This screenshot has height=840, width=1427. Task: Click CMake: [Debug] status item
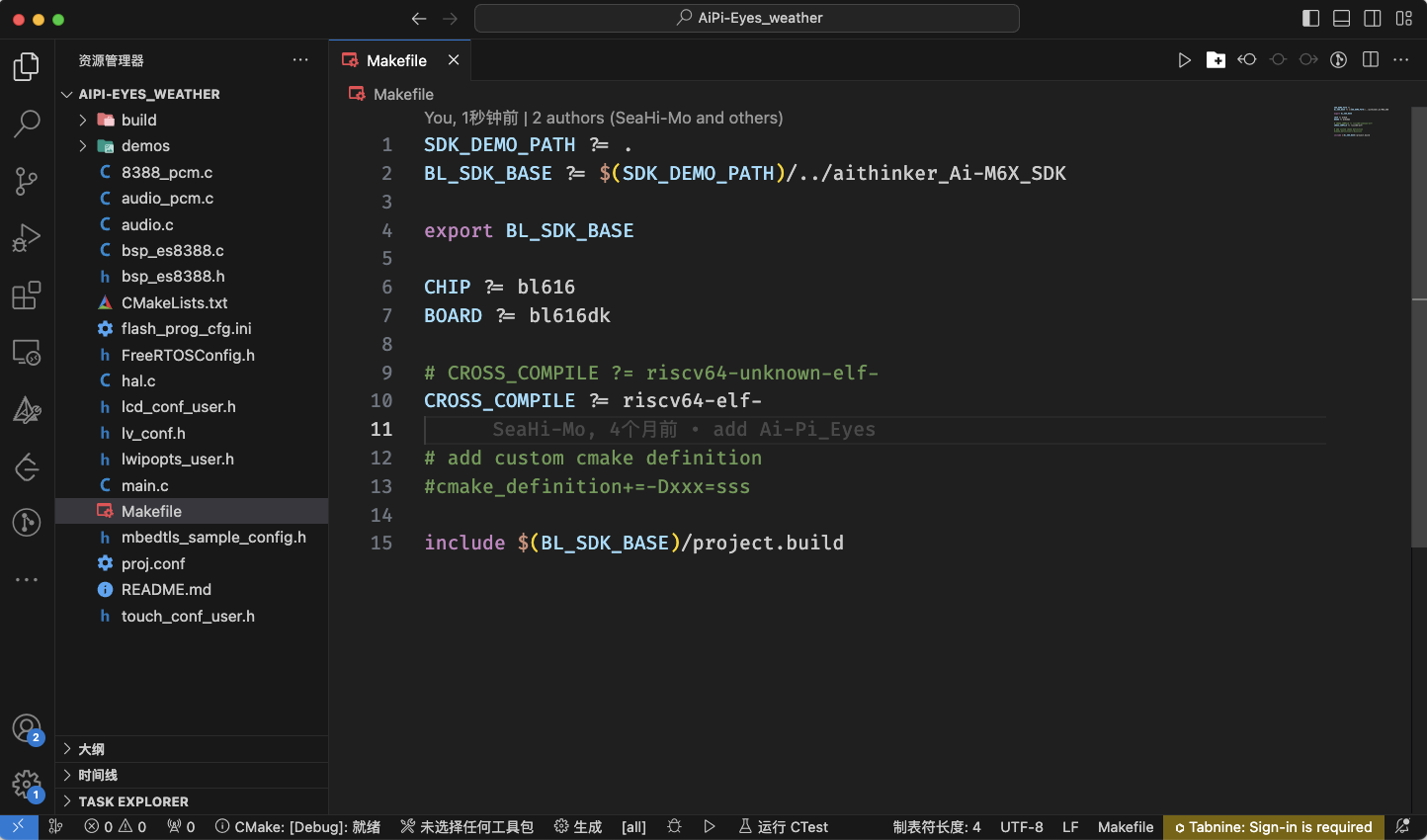point(297,827)
